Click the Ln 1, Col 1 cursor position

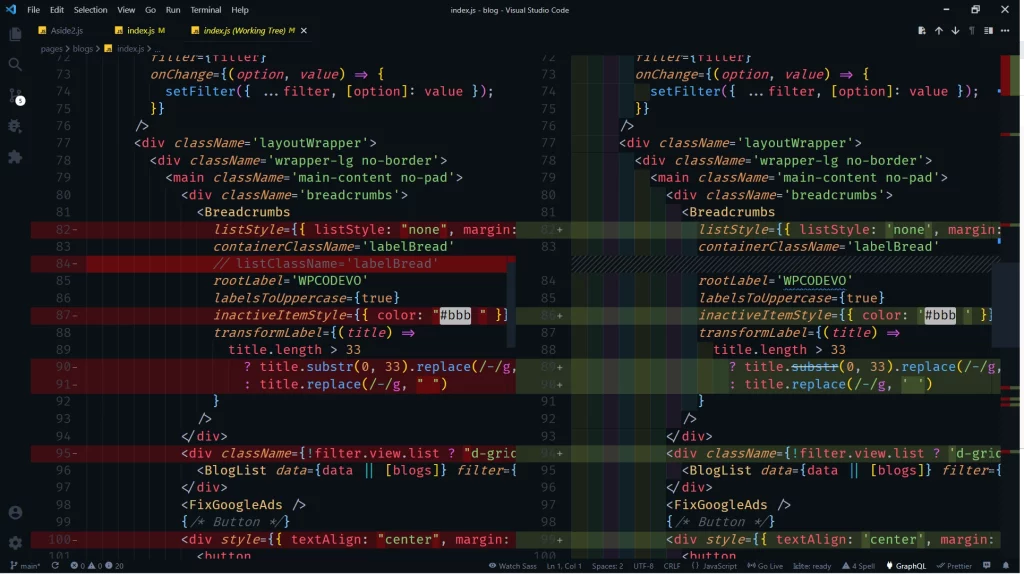pos(564,566)
